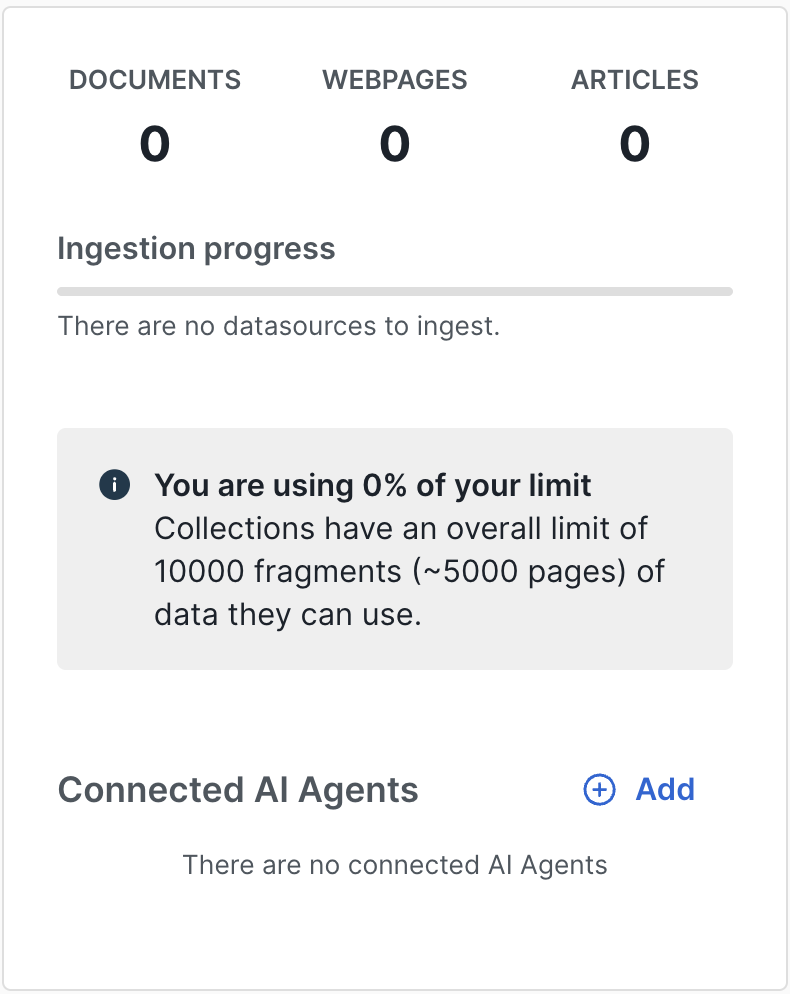Select the DOCUMENTS stat label
790x994 pixels.
(x=155, y=81)
